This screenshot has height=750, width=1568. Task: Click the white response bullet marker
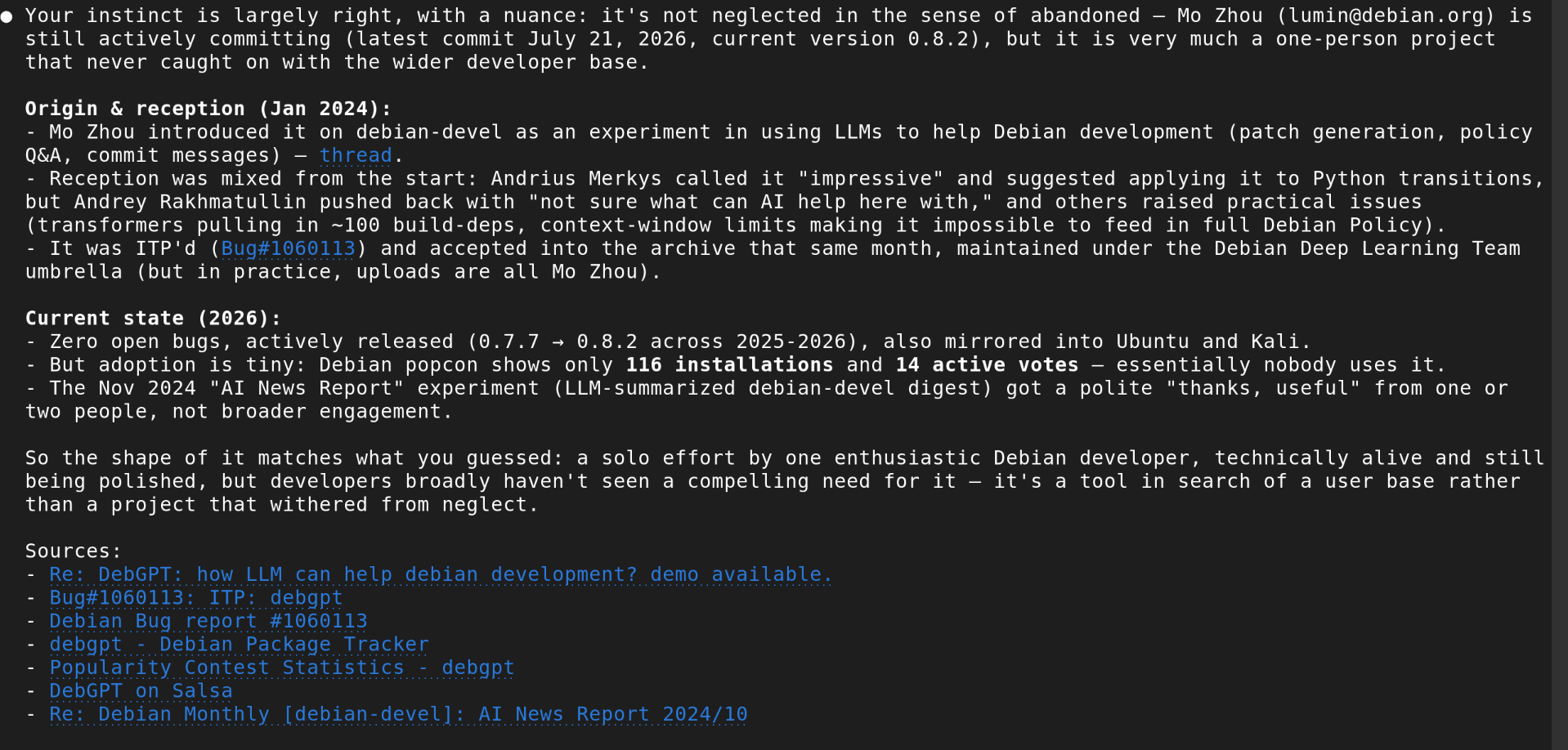coord(7,16)
